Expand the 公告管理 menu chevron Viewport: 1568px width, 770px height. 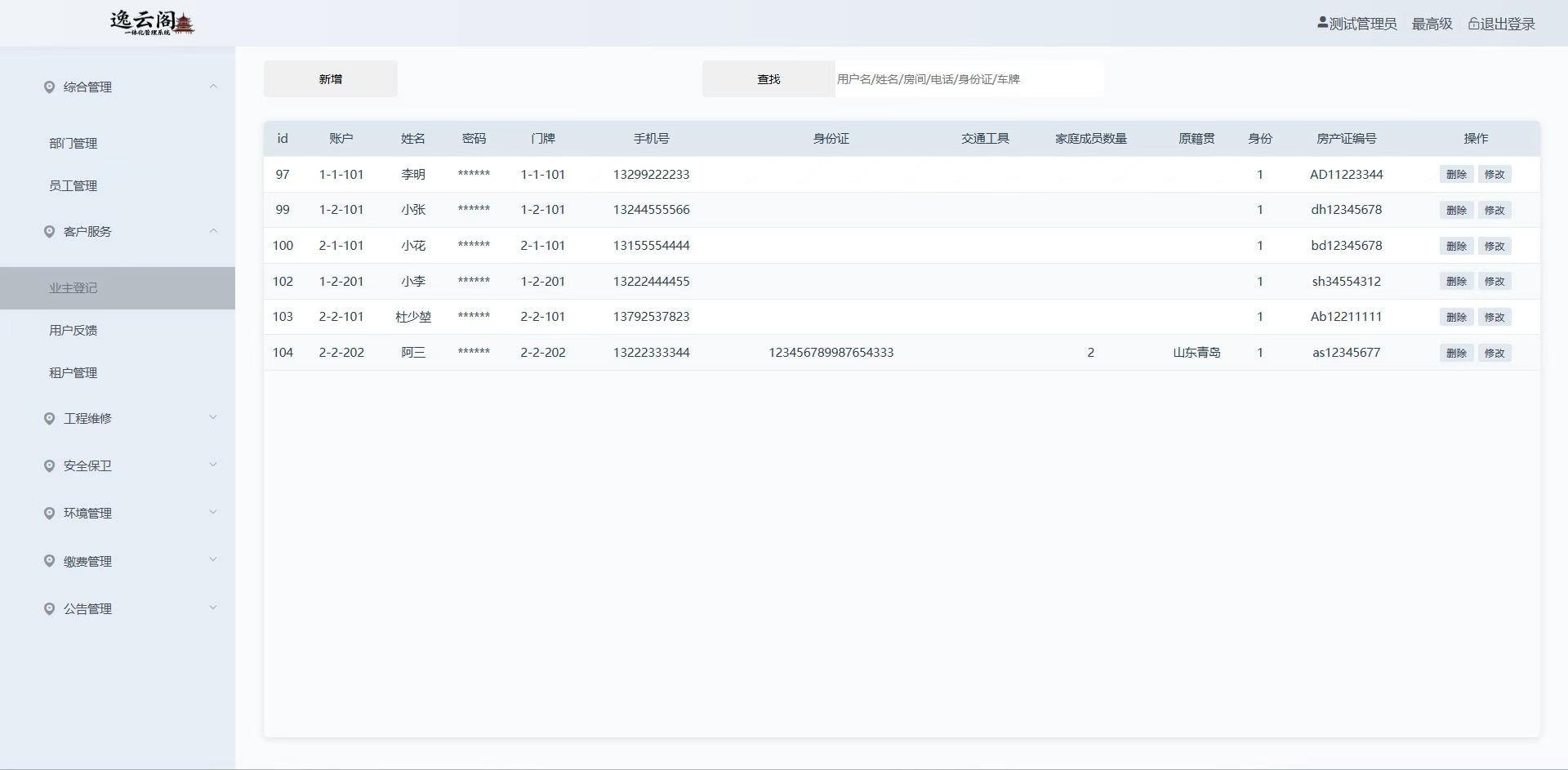pyautogui.click(x=213, y=608)
